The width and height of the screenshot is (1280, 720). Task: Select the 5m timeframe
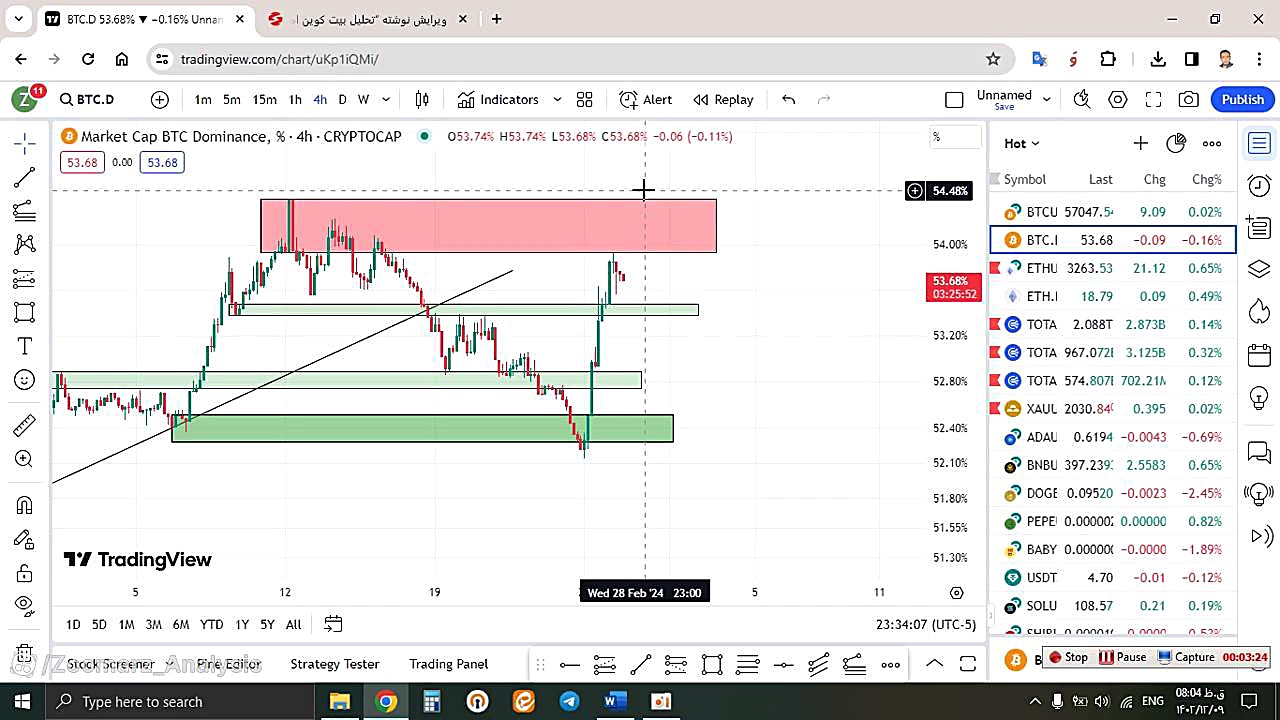[x=231, y=99]
